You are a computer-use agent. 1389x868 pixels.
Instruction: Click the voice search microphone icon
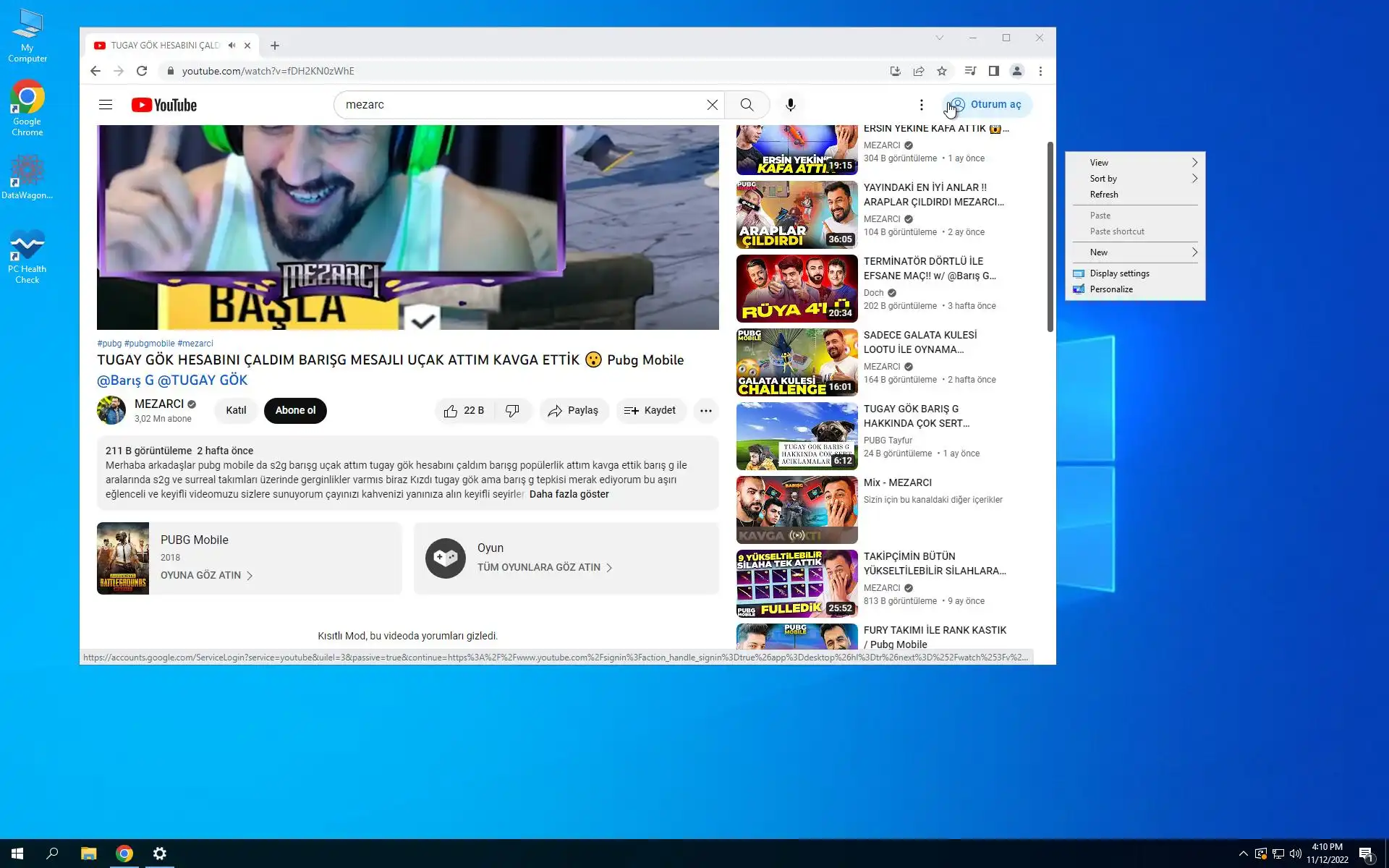791,105
